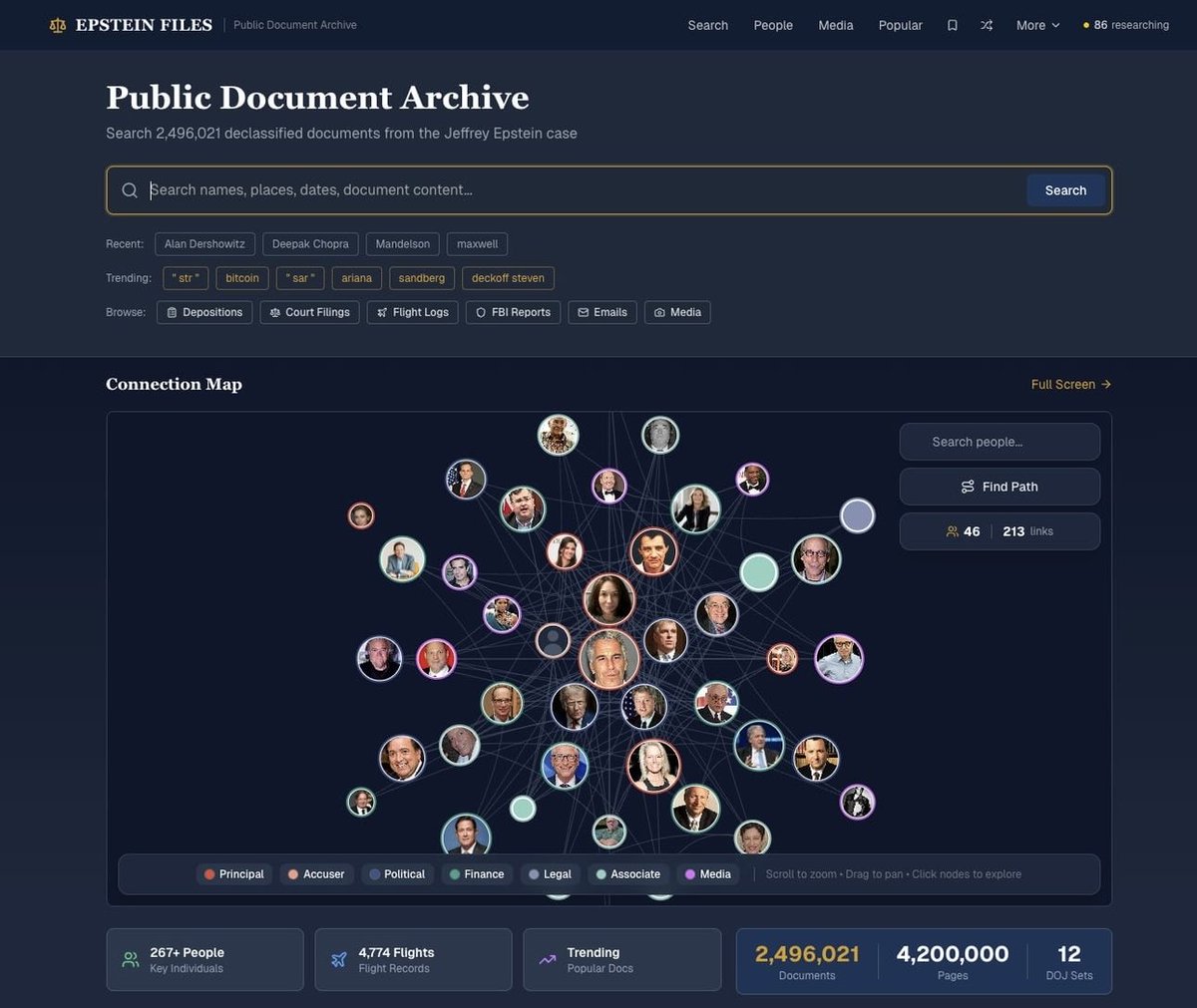Select recent search Deepak Chopra
Image resolution: width=1197 pixels, height=1008 pixels.
coord(310,244)
